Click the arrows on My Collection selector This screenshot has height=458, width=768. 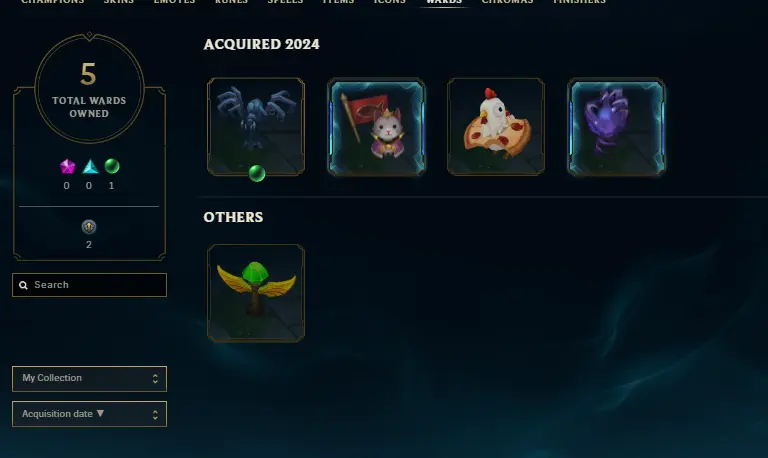tap(155, 379)
